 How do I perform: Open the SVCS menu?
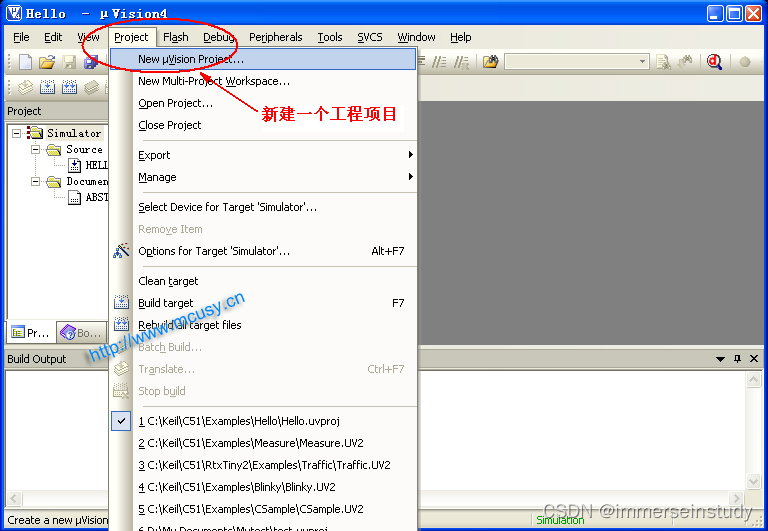pos(369,37)
